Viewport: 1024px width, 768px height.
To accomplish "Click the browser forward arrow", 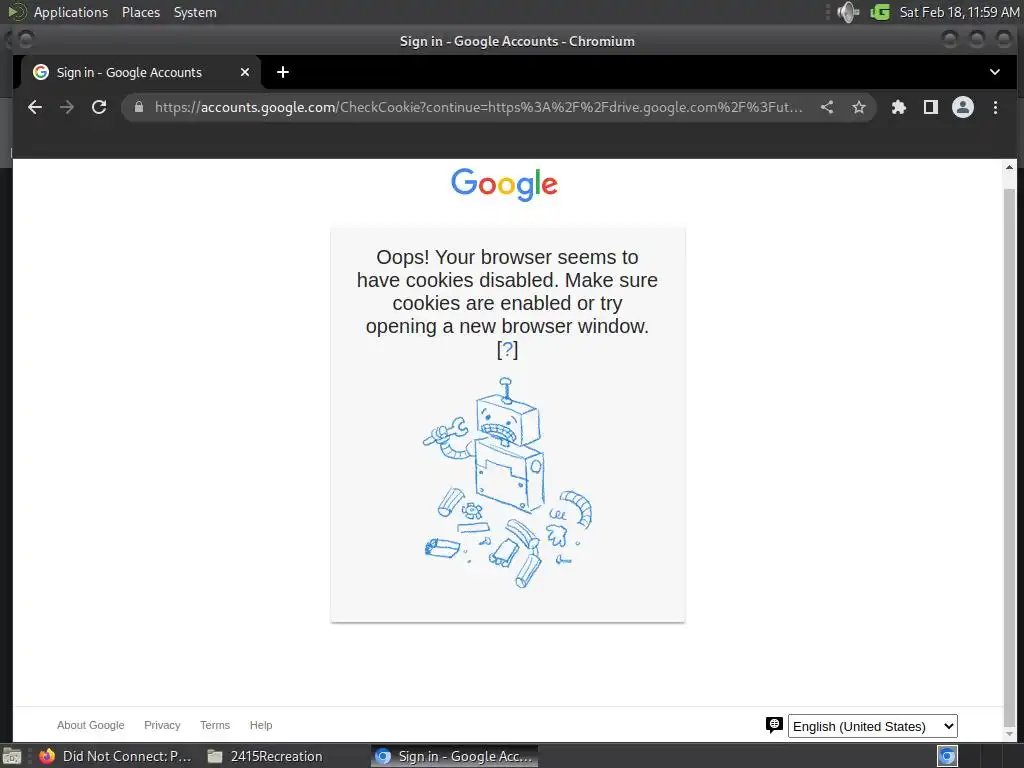I will coord(67,107).
